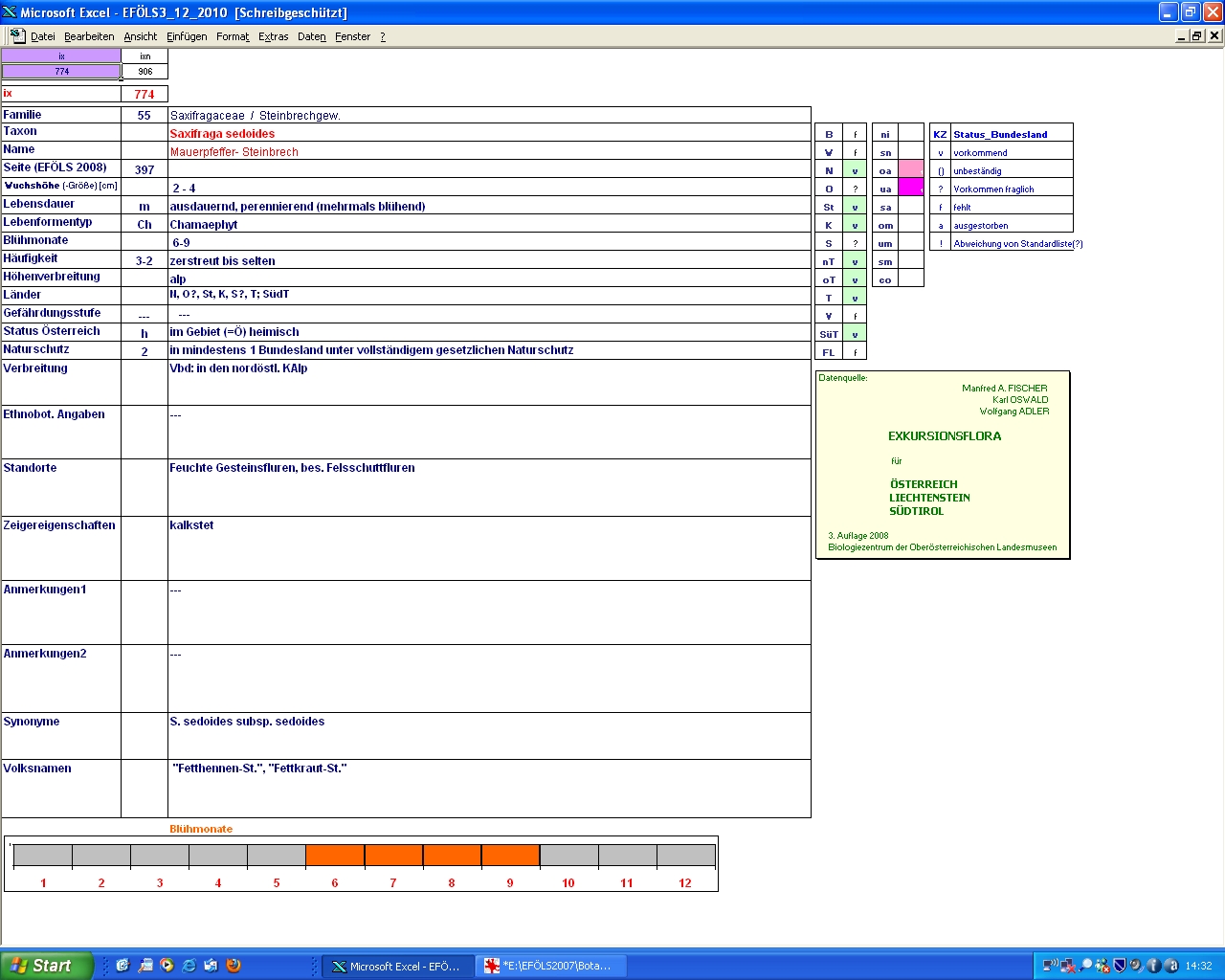Open the ? help menu
Screen dimensions: 1225x980
coord(383,36)
